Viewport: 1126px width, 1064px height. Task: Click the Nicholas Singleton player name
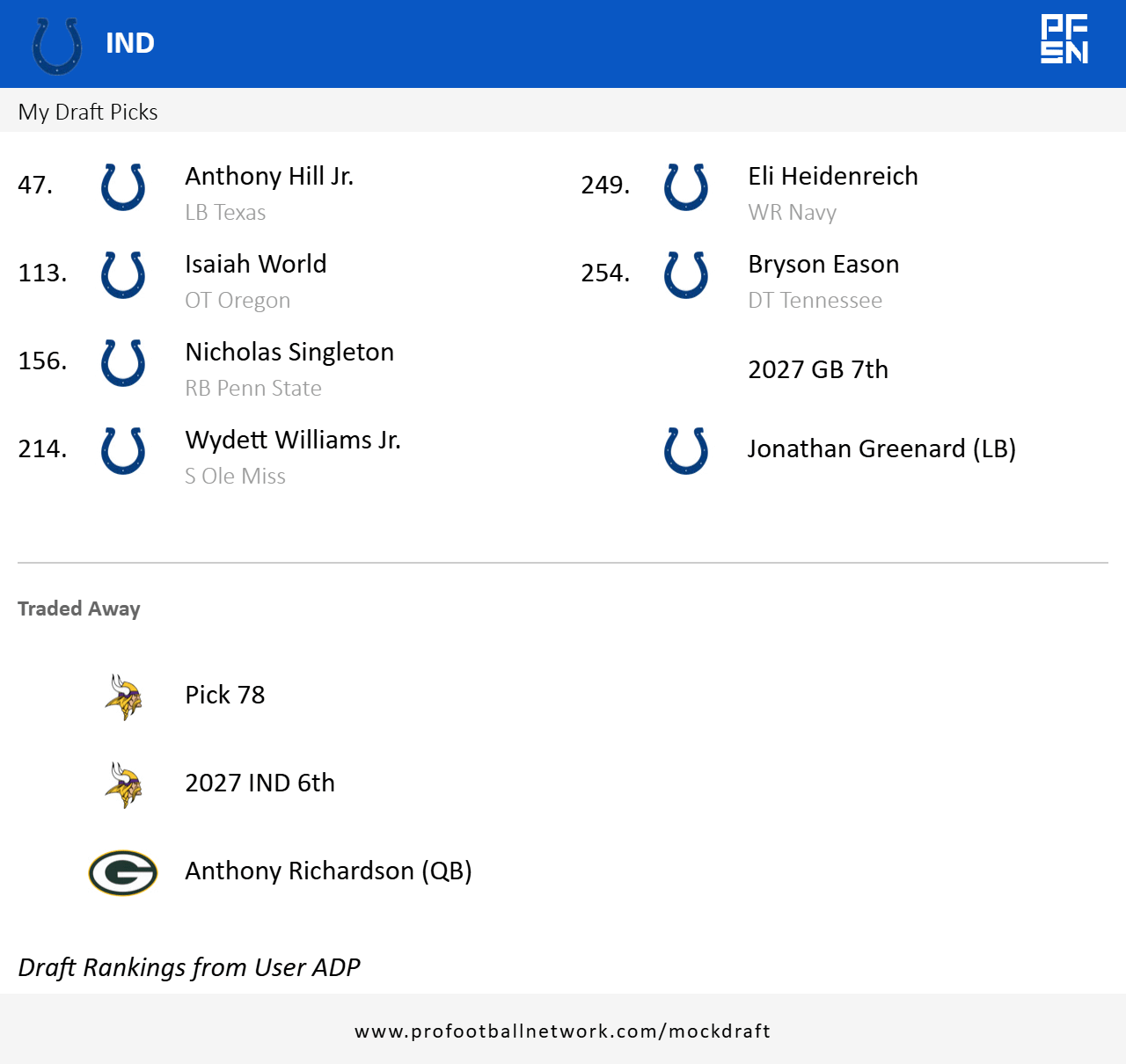pos(289,352)
